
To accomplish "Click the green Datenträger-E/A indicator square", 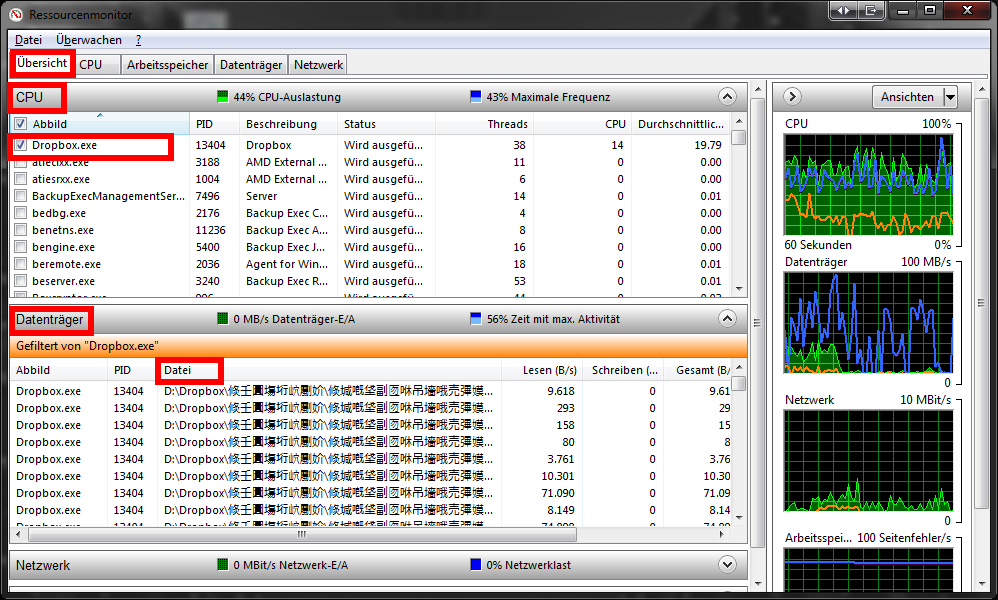I will [223, 319].
